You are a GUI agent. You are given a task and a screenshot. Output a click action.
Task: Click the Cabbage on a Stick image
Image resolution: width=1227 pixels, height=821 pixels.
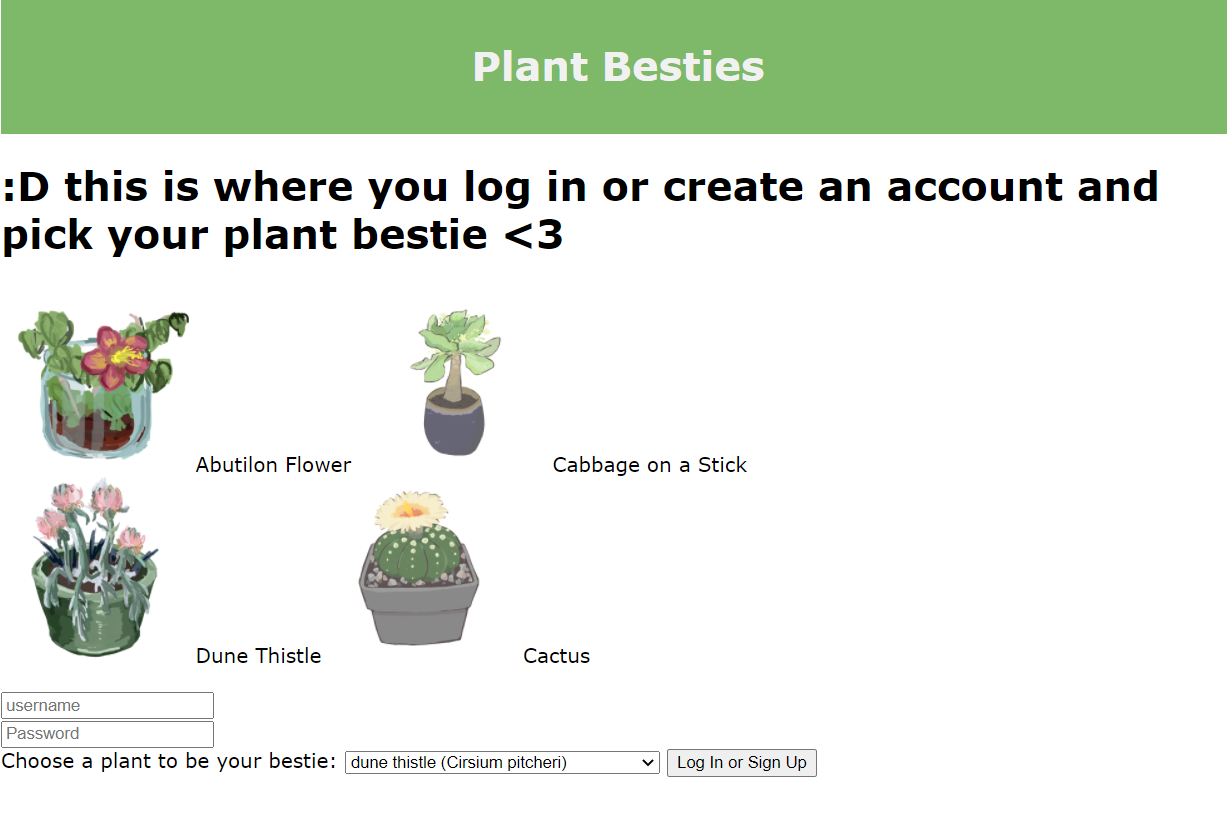coord(455,384)
